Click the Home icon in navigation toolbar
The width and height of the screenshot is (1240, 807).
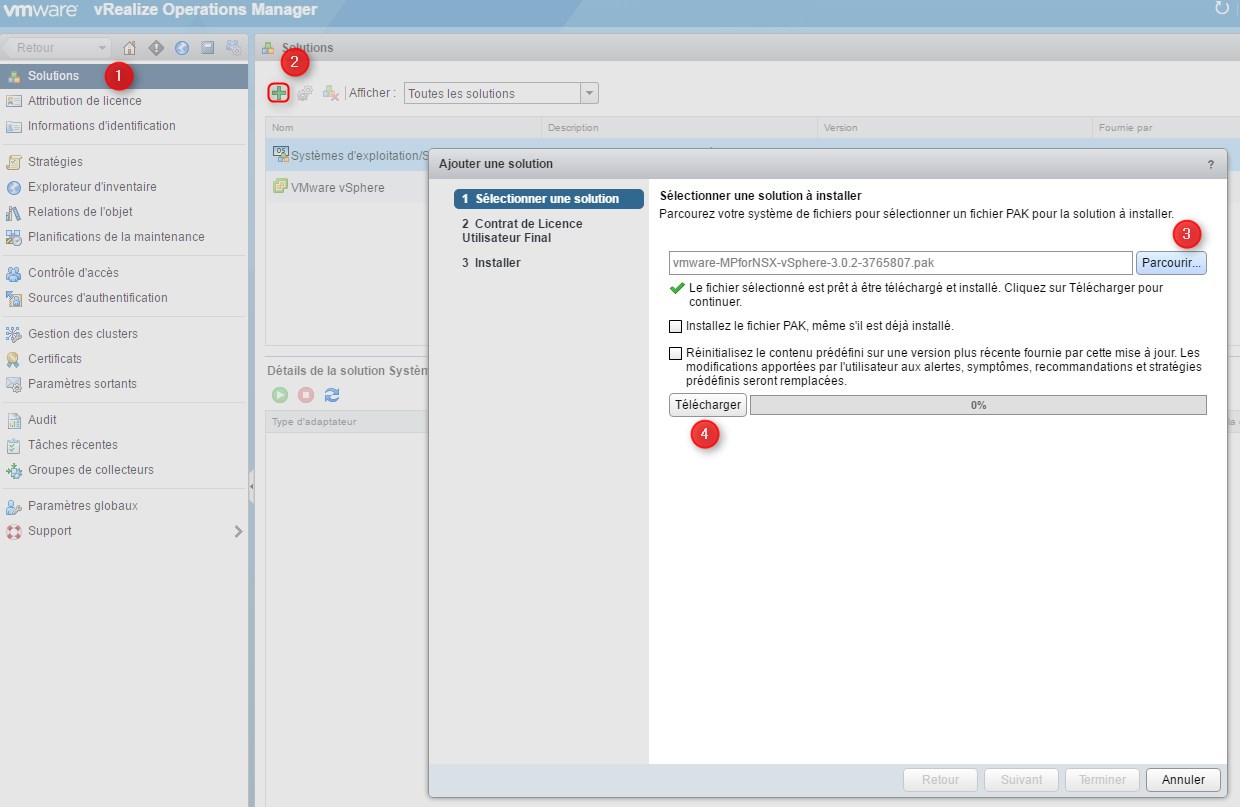129,48
